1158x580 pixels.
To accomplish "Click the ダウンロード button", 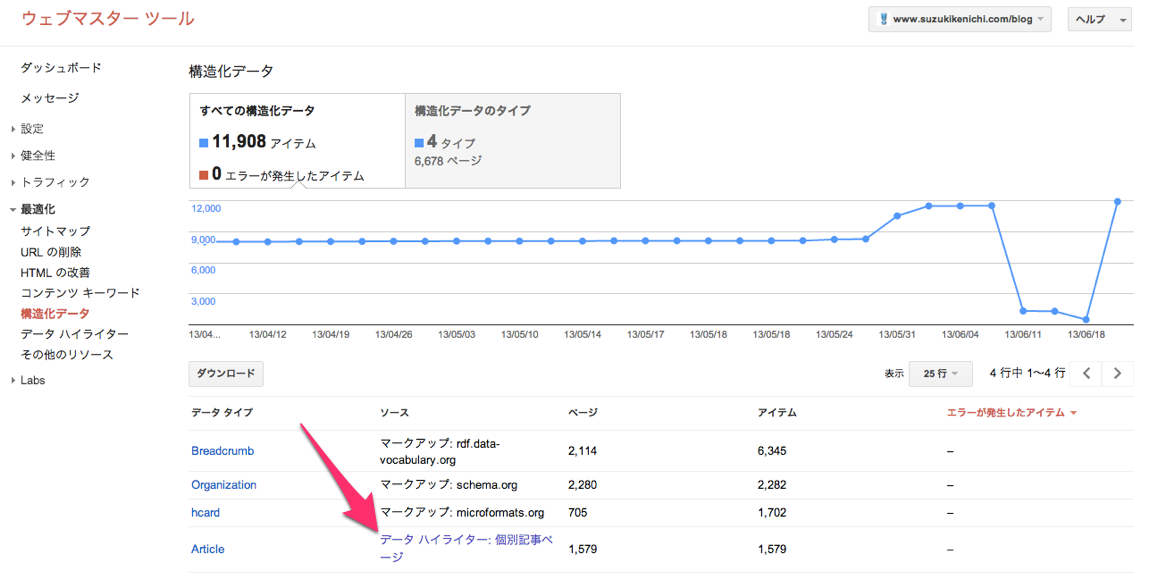I will pos(226,373).
